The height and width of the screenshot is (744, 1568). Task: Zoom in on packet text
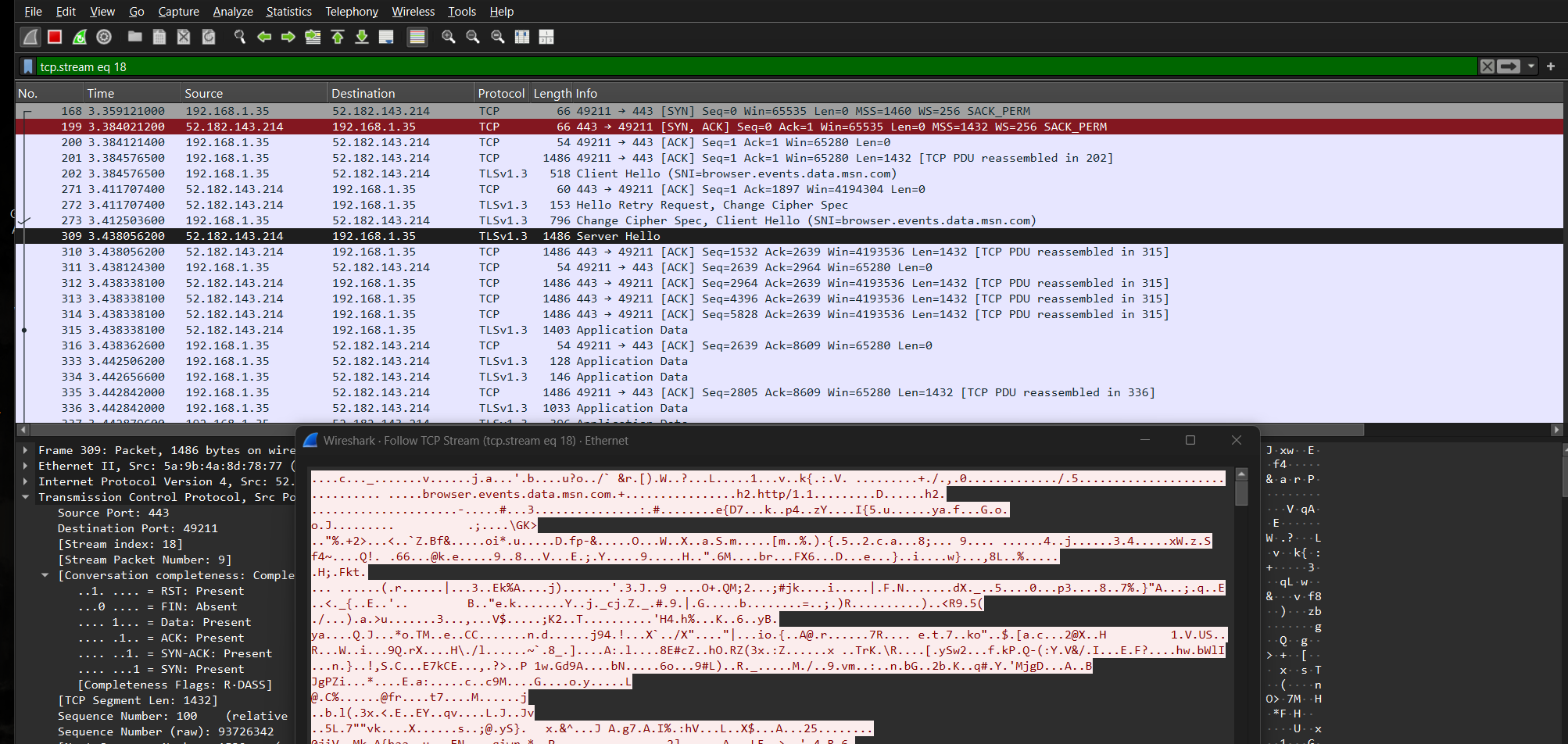449,37
